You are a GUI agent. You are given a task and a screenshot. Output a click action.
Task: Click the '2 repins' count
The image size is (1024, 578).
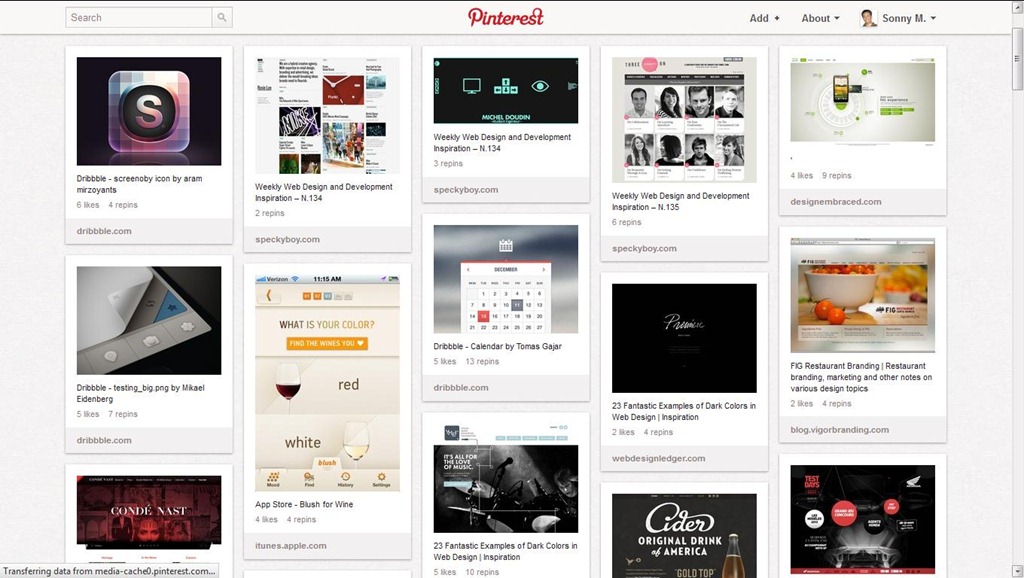coord(270,213)
